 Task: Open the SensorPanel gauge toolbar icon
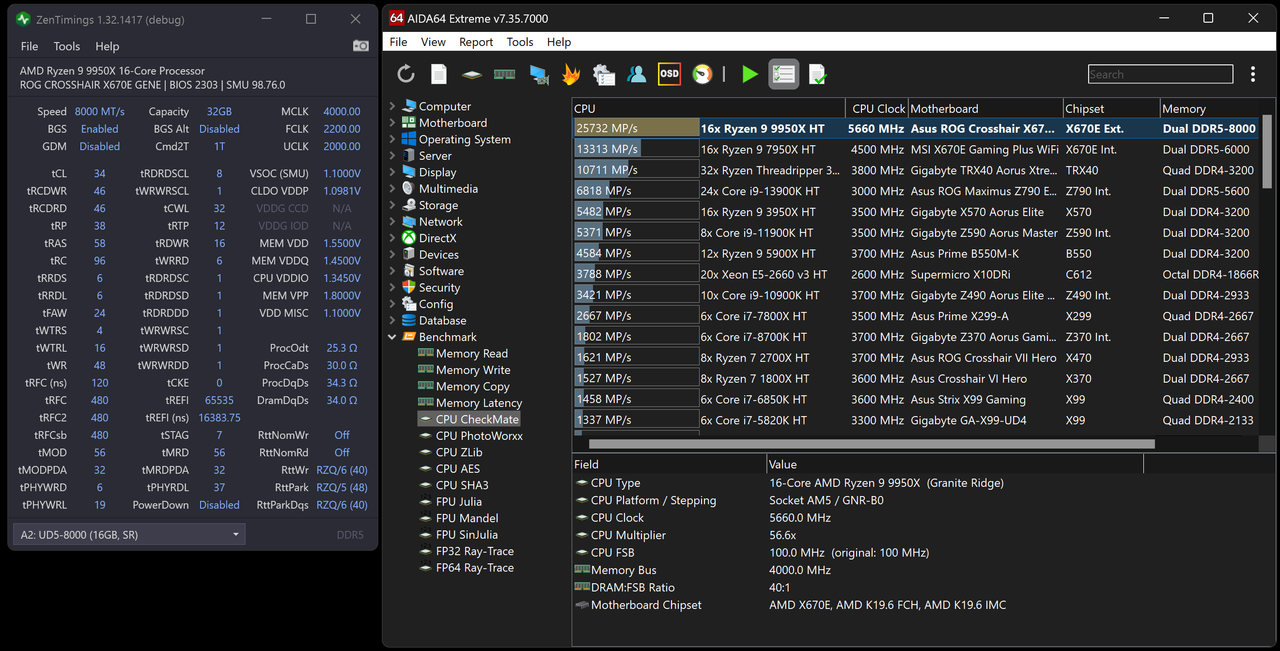pyautogui.click(x=703, y=74)
